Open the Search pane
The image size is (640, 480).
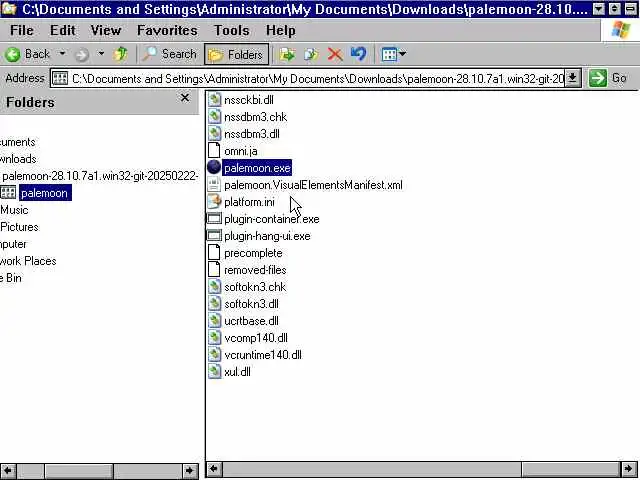point(169,54)
